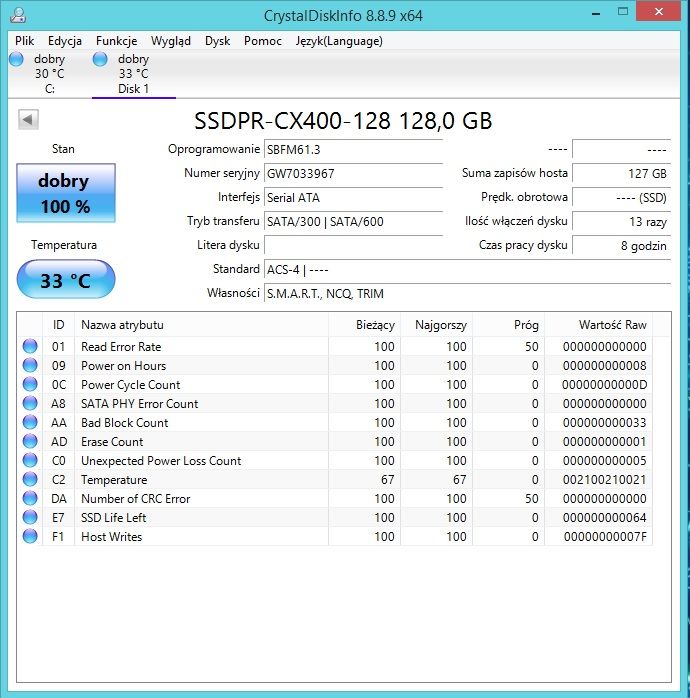This screenshot has width=690, height=698.
Task: Go to previous disk with left arrow
Action: pos(28,120)
